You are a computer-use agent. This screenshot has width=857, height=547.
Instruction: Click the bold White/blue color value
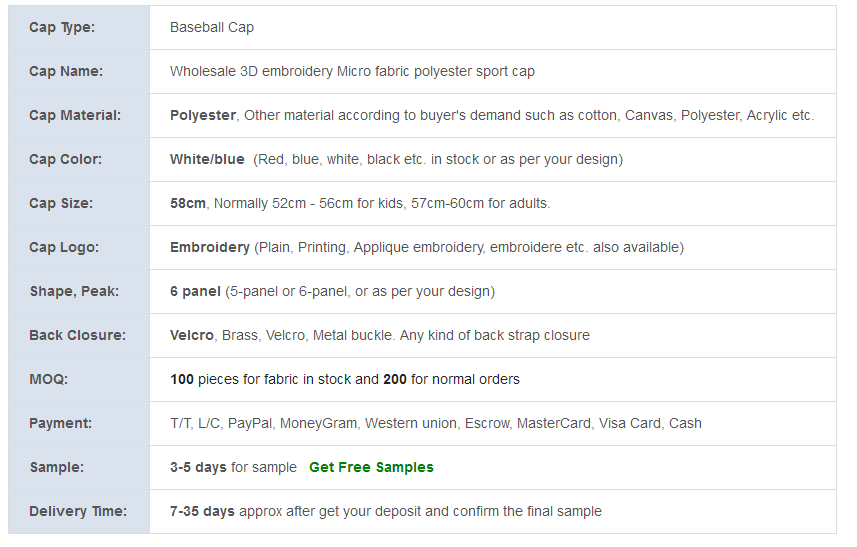[x=207, y=160]
